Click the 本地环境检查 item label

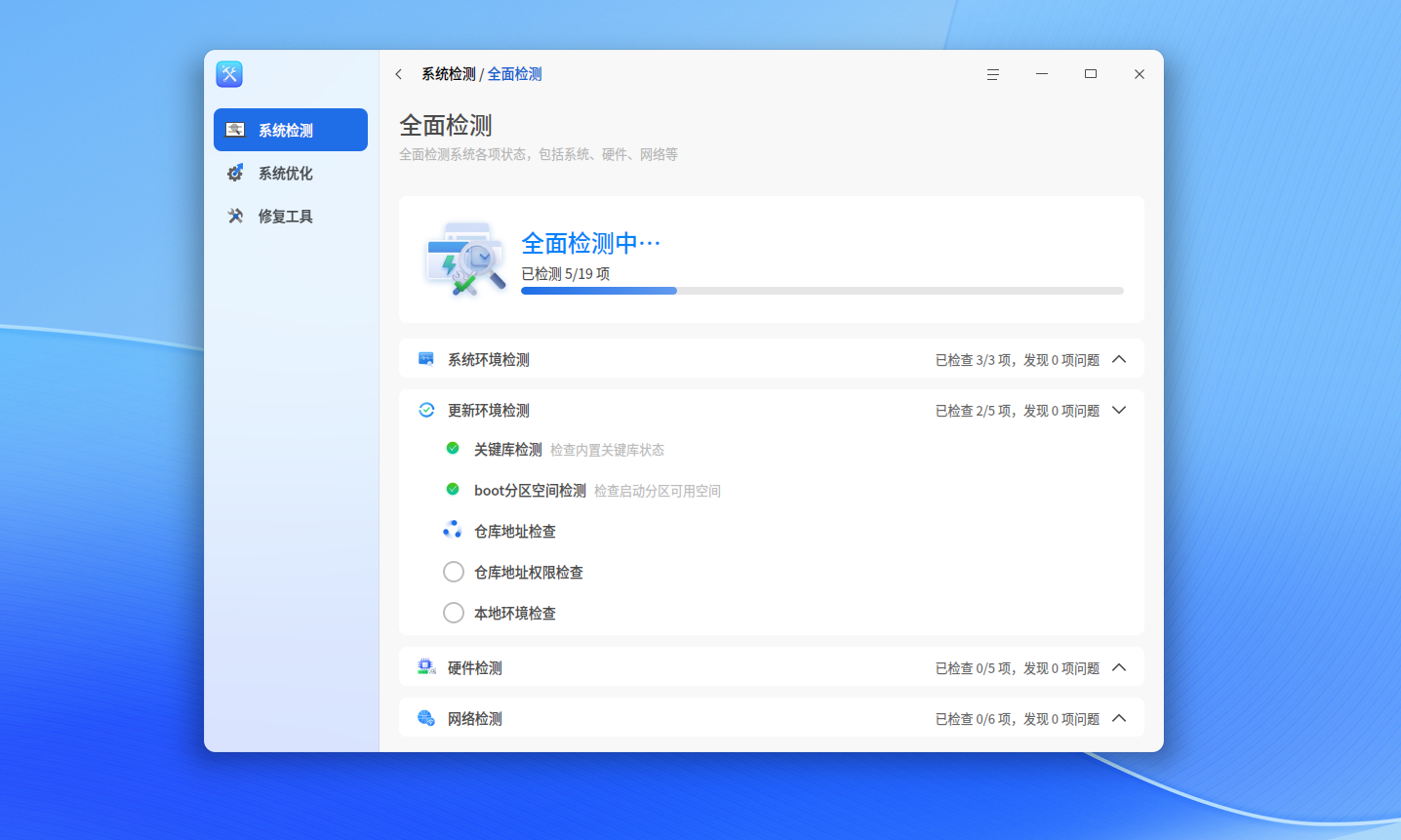pos(515,614)
